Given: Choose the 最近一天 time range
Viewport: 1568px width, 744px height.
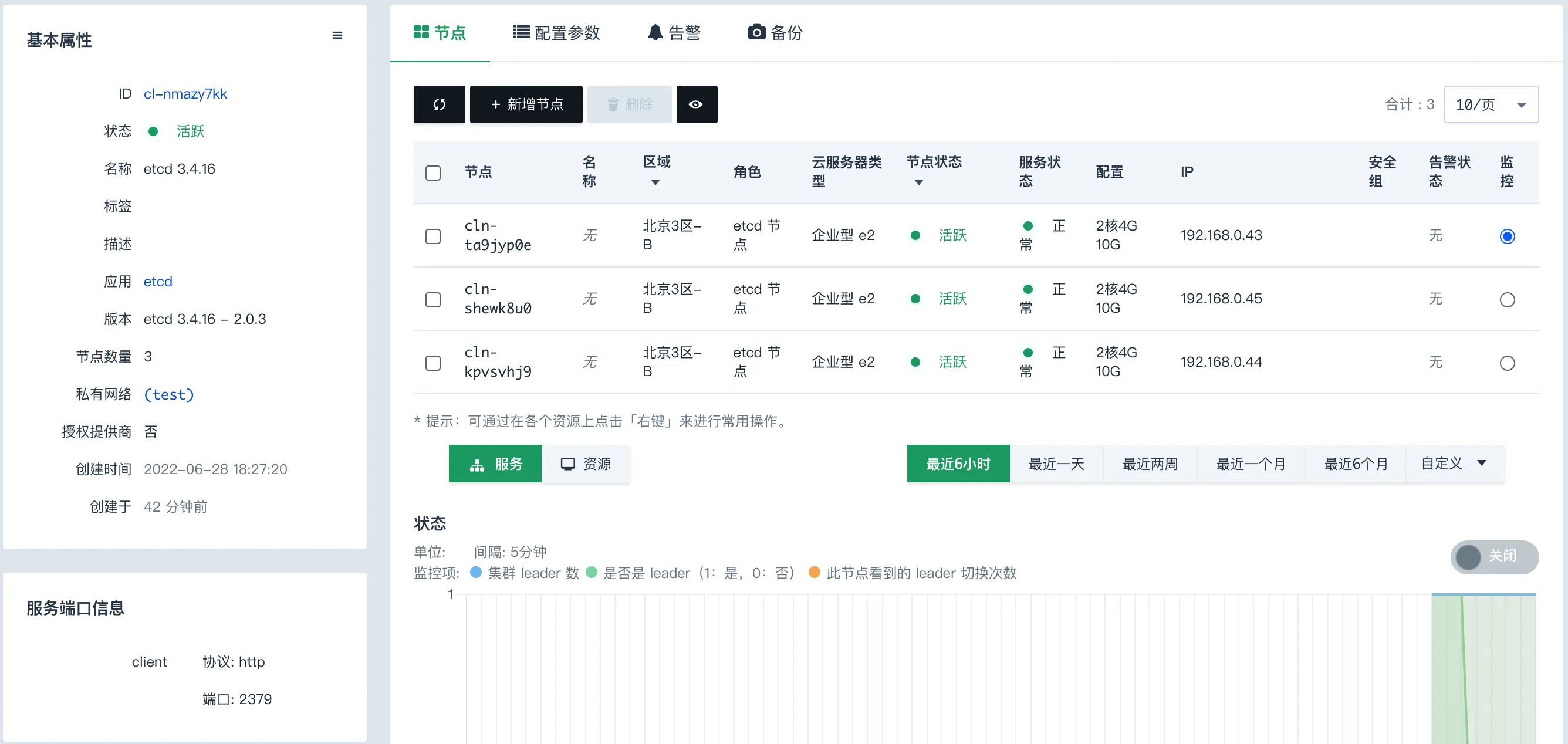Looking at the screenshot, I should click(1056, 464).
